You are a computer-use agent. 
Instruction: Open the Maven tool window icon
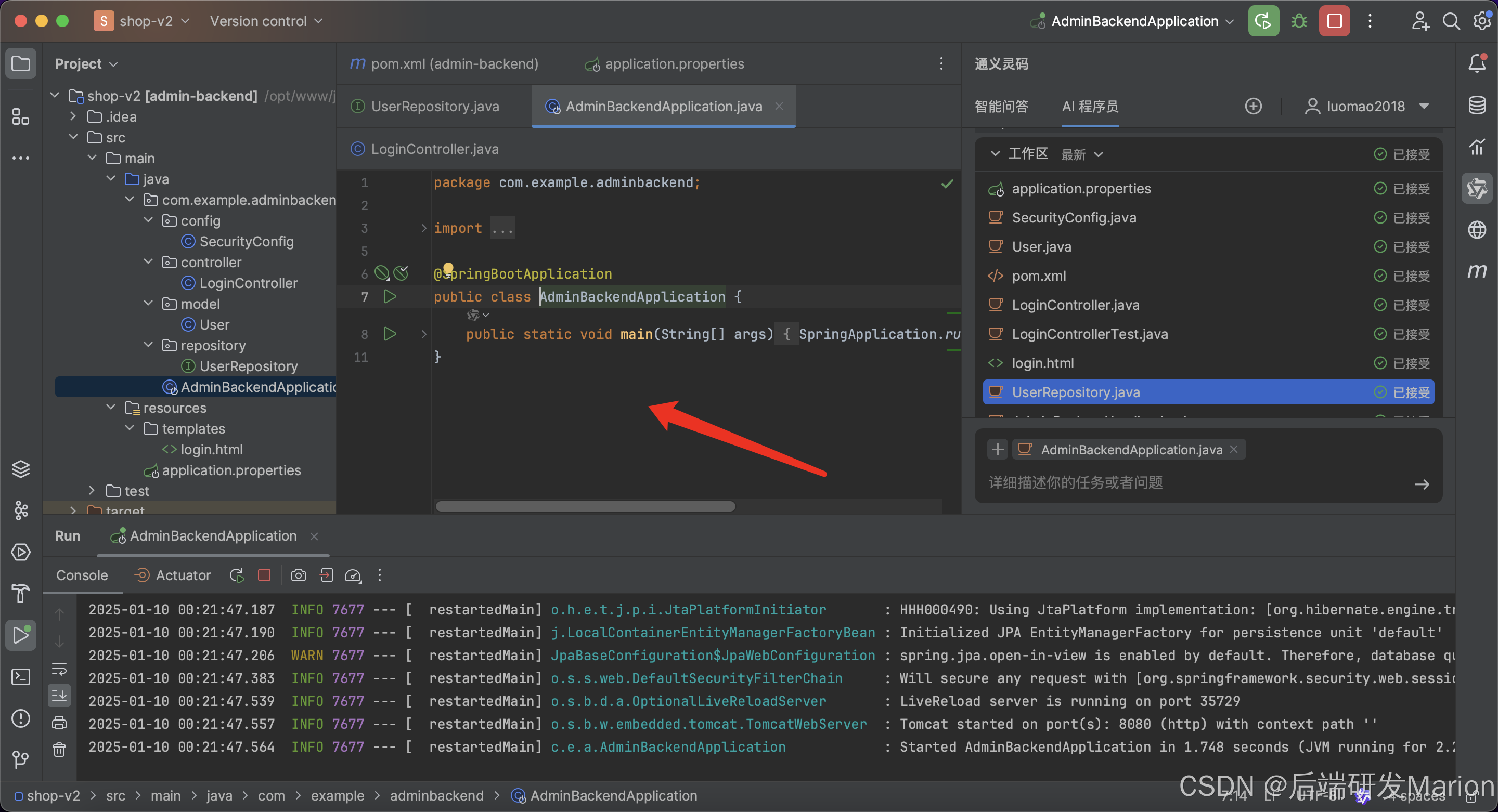pyautogui.click(x=1477, y=271)
